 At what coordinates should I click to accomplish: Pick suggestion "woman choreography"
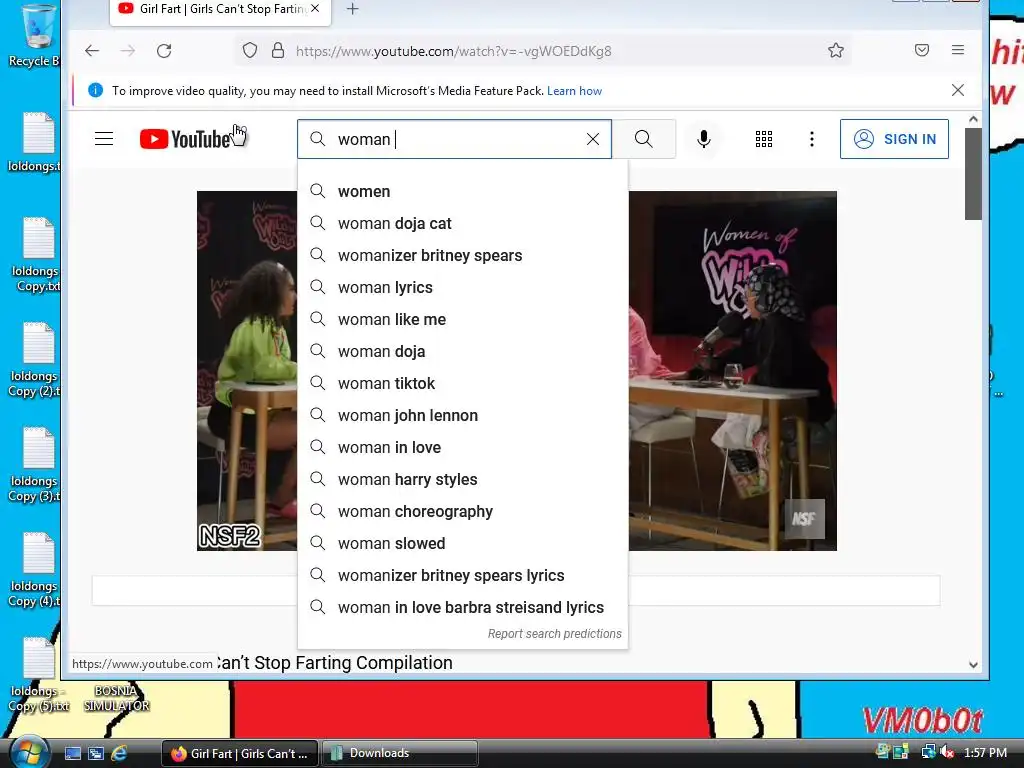462,511
